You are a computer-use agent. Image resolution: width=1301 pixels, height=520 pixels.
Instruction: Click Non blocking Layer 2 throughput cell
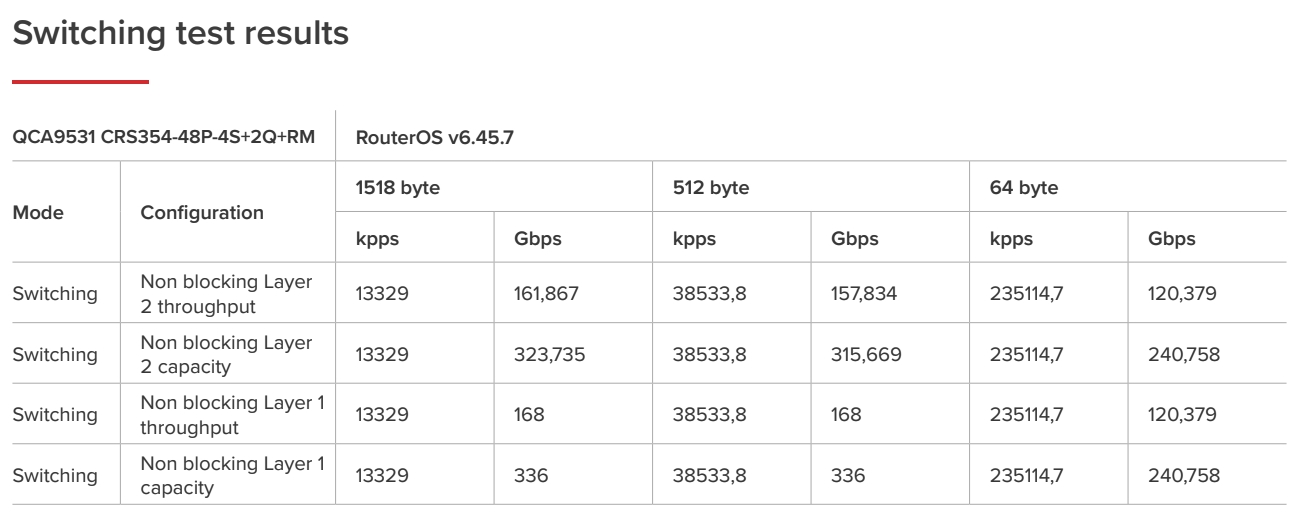tap(226, 294)
